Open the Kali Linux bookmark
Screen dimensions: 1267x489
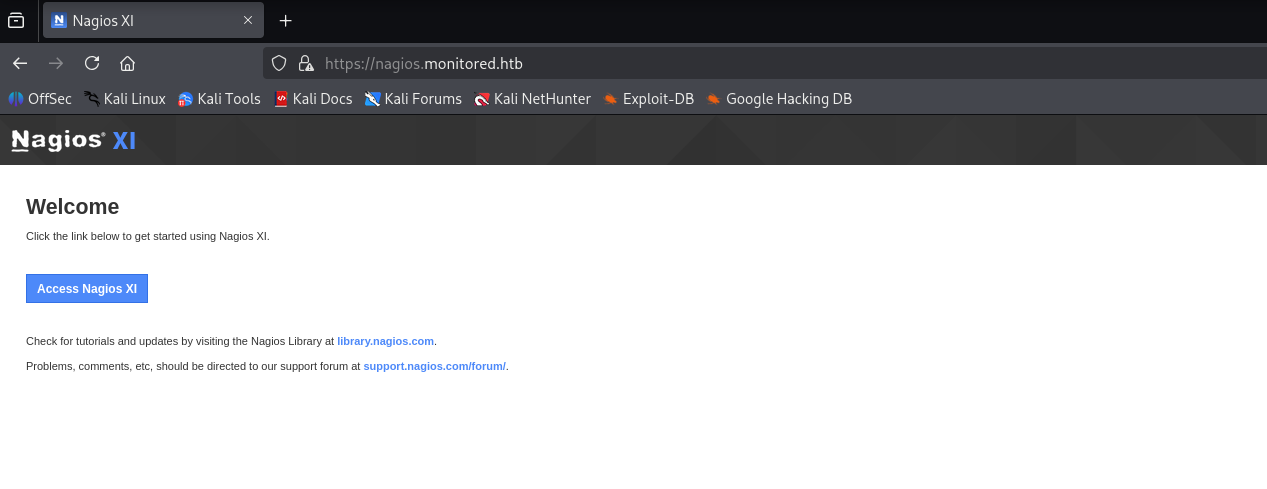(125, 98)
